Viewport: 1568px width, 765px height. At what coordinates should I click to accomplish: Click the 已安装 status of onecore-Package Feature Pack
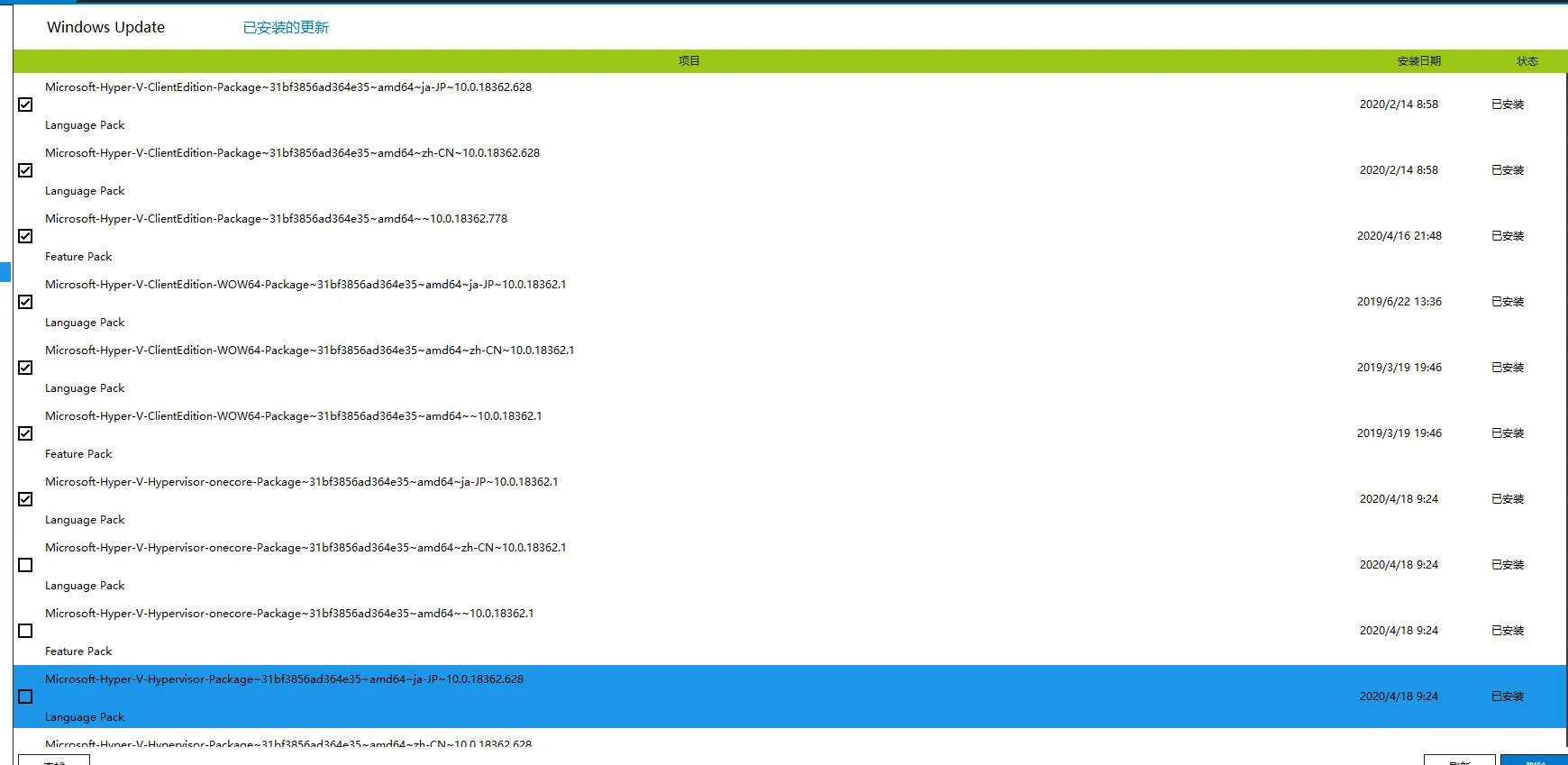[x=1508, y=631]
